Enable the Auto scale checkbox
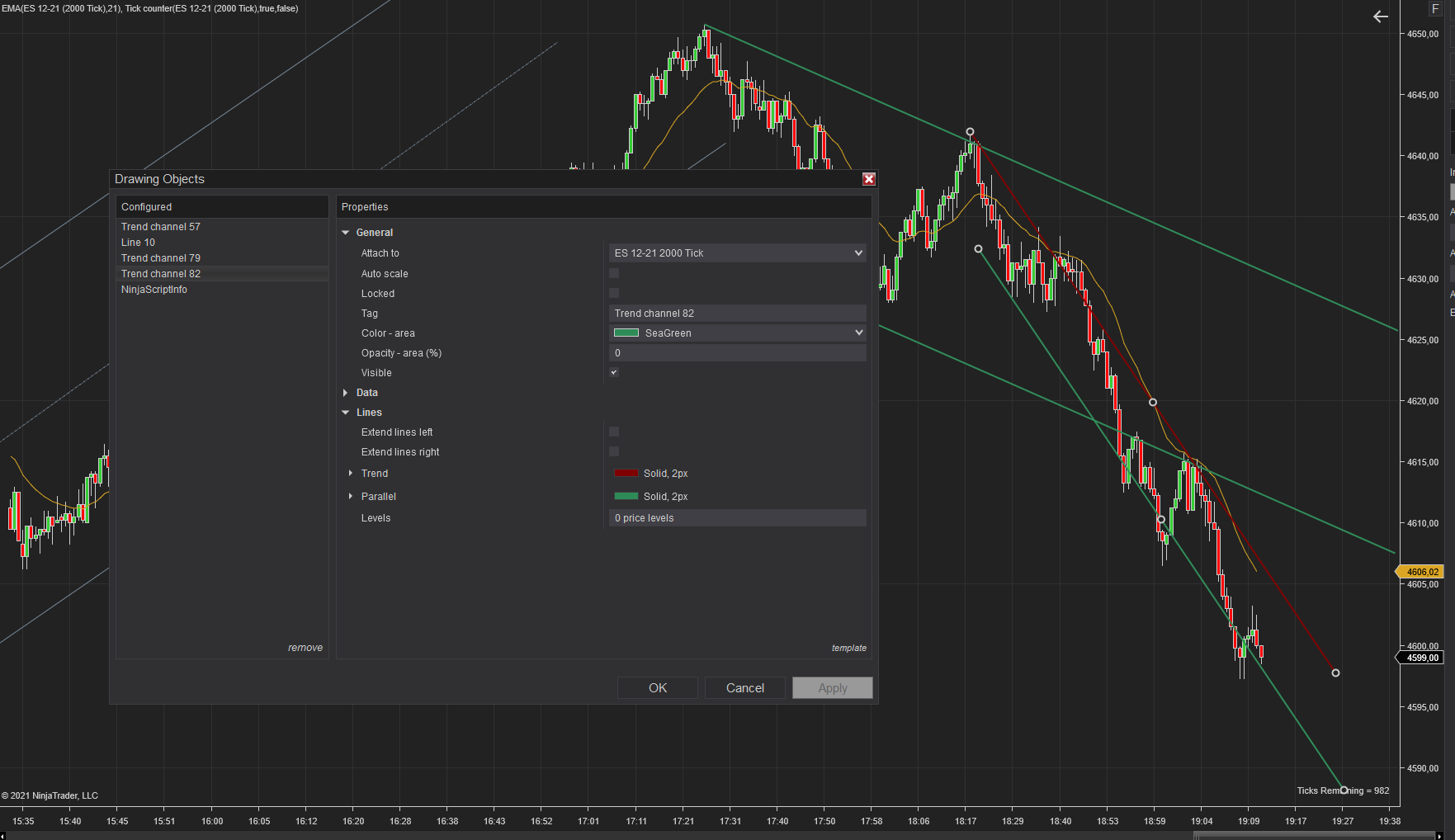Viewport: 1455px width, 840px height. point(614,273)
